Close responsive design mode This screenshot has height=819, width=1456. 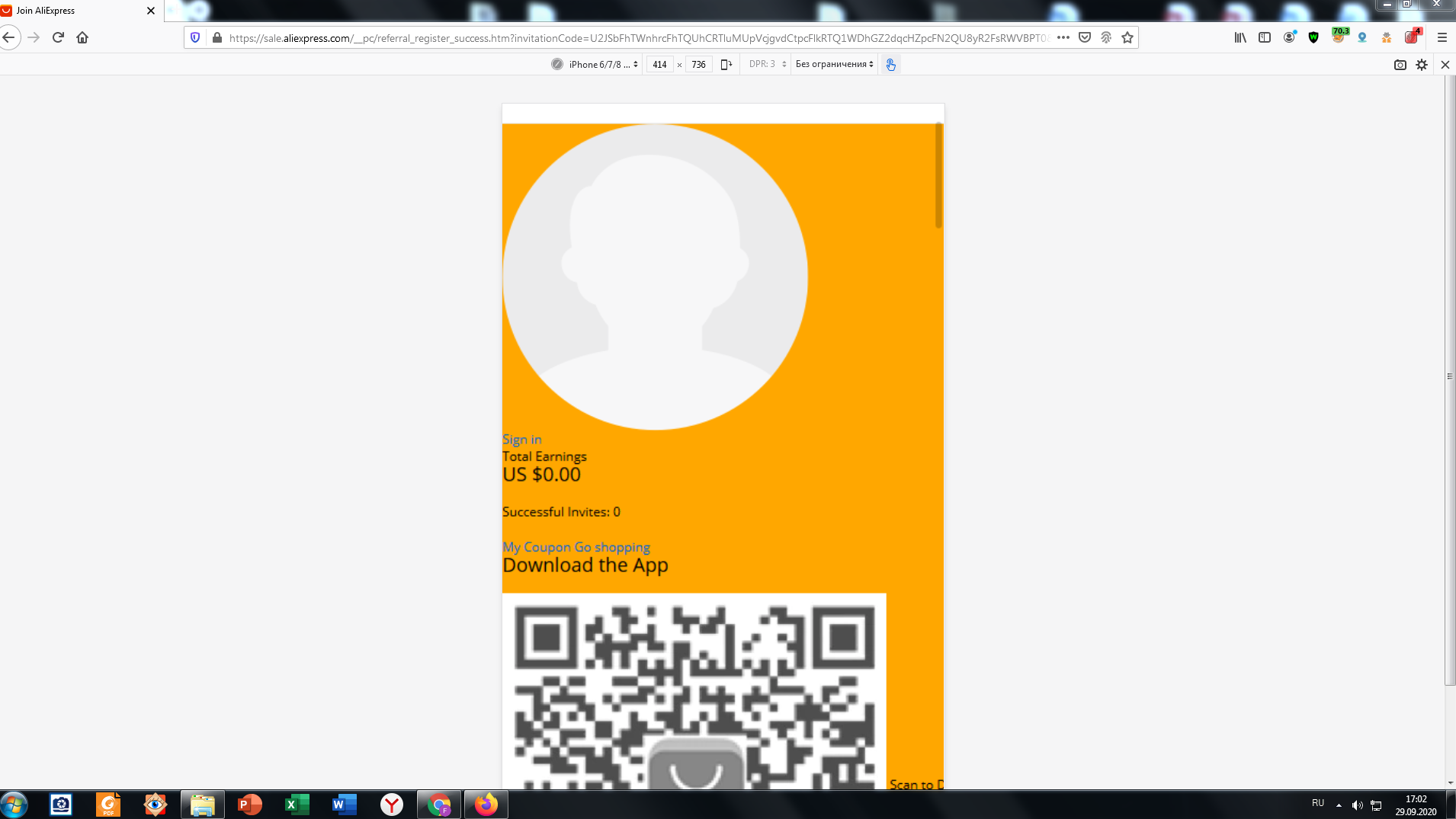coord(1445,65)
